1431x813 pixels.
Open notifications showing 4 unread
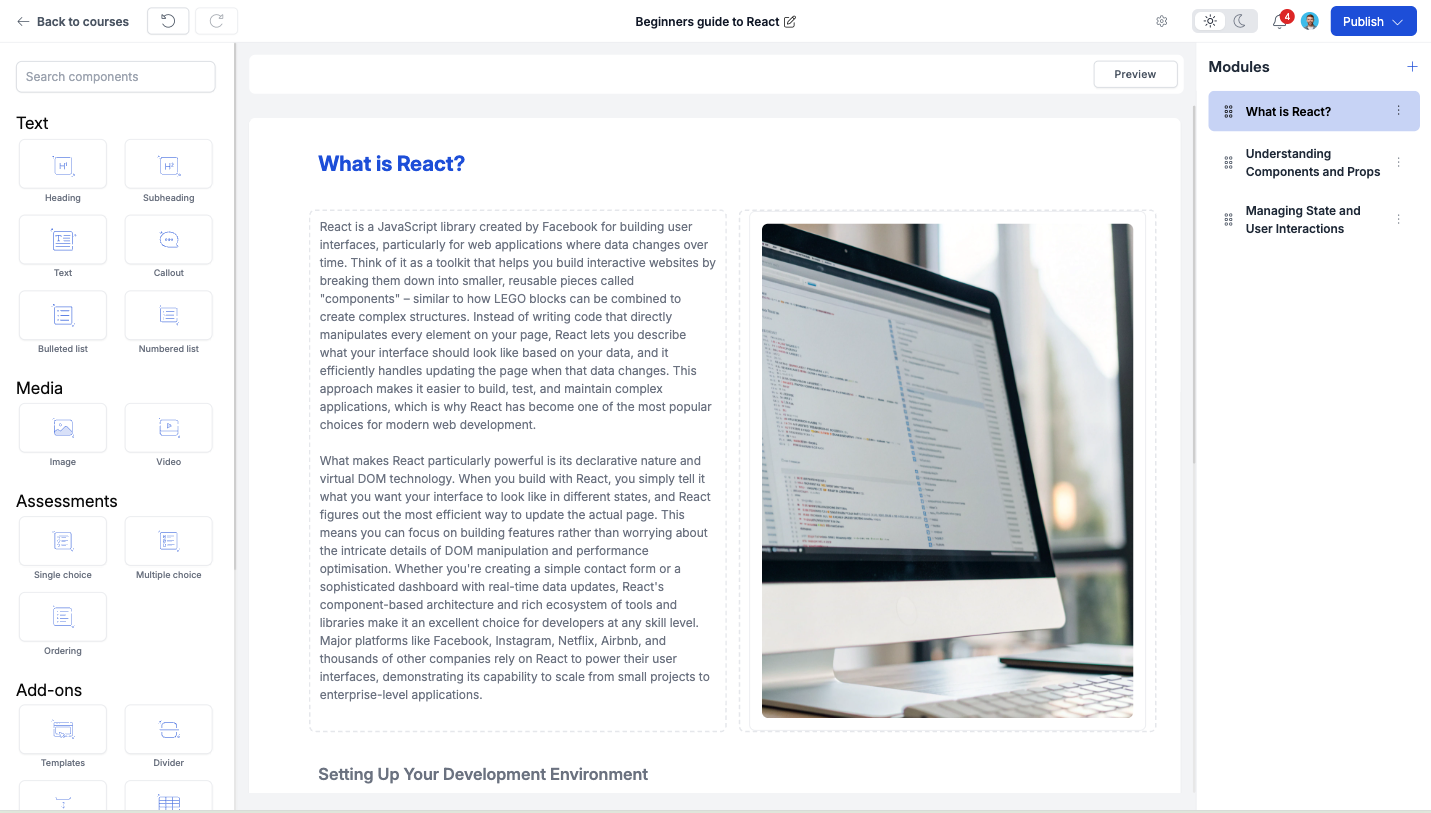[x=1277, y=21]
